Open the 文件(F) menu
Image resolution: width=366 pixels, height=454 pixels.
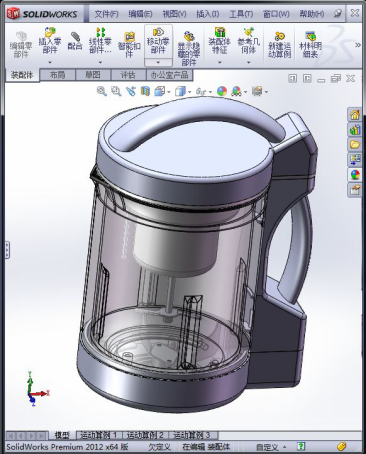coord(106,14)
